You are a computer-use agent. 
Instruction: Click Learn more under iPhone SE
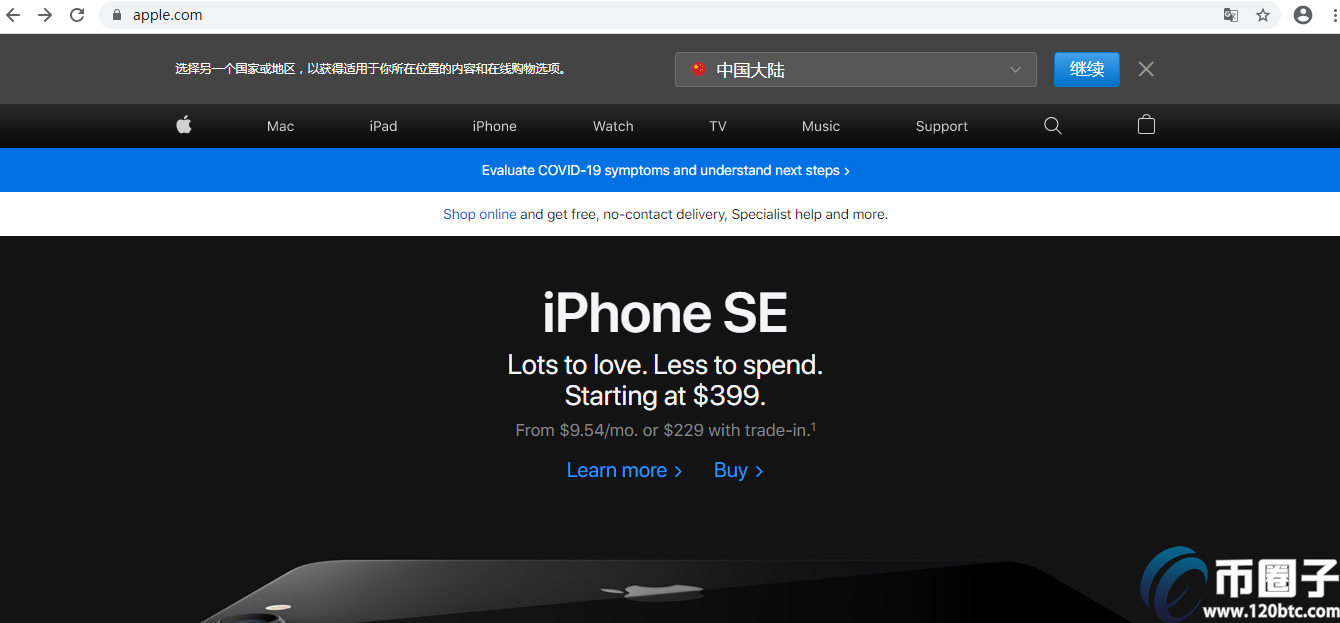[624, 470]
